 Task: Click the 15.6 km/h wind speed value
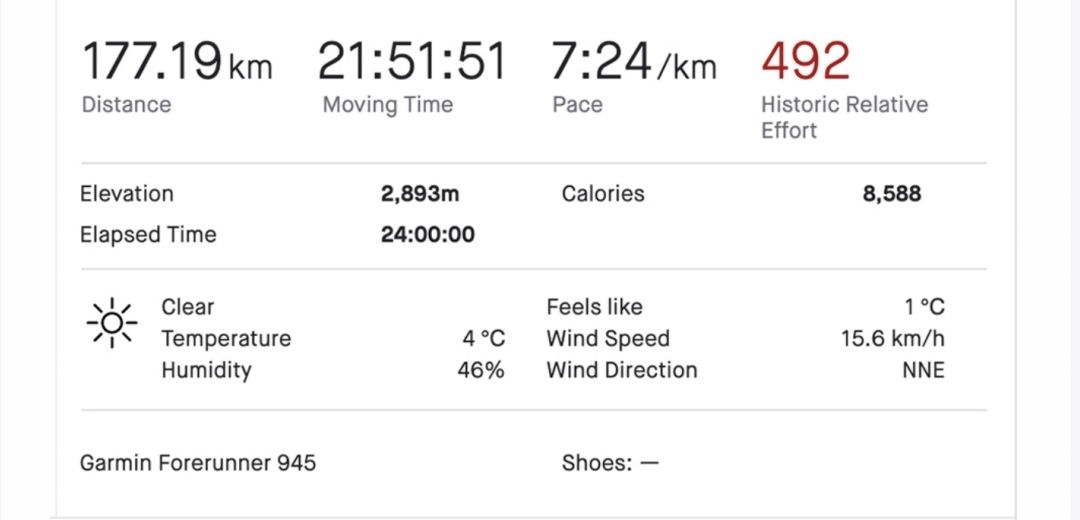[893, 339]
